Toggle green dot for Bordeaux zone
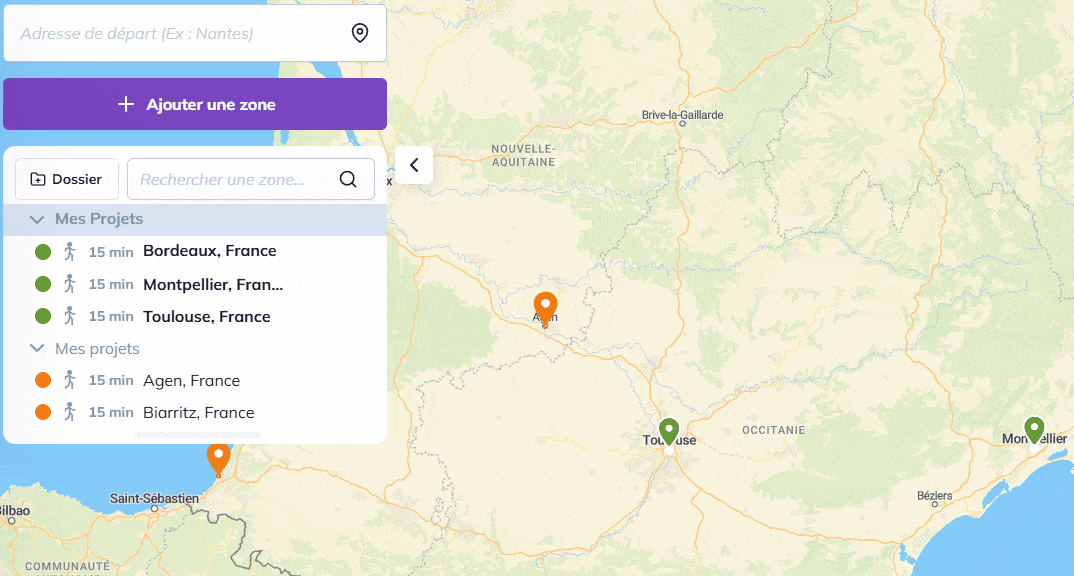The image size is (1074, 576). click(x=43, y=252)
